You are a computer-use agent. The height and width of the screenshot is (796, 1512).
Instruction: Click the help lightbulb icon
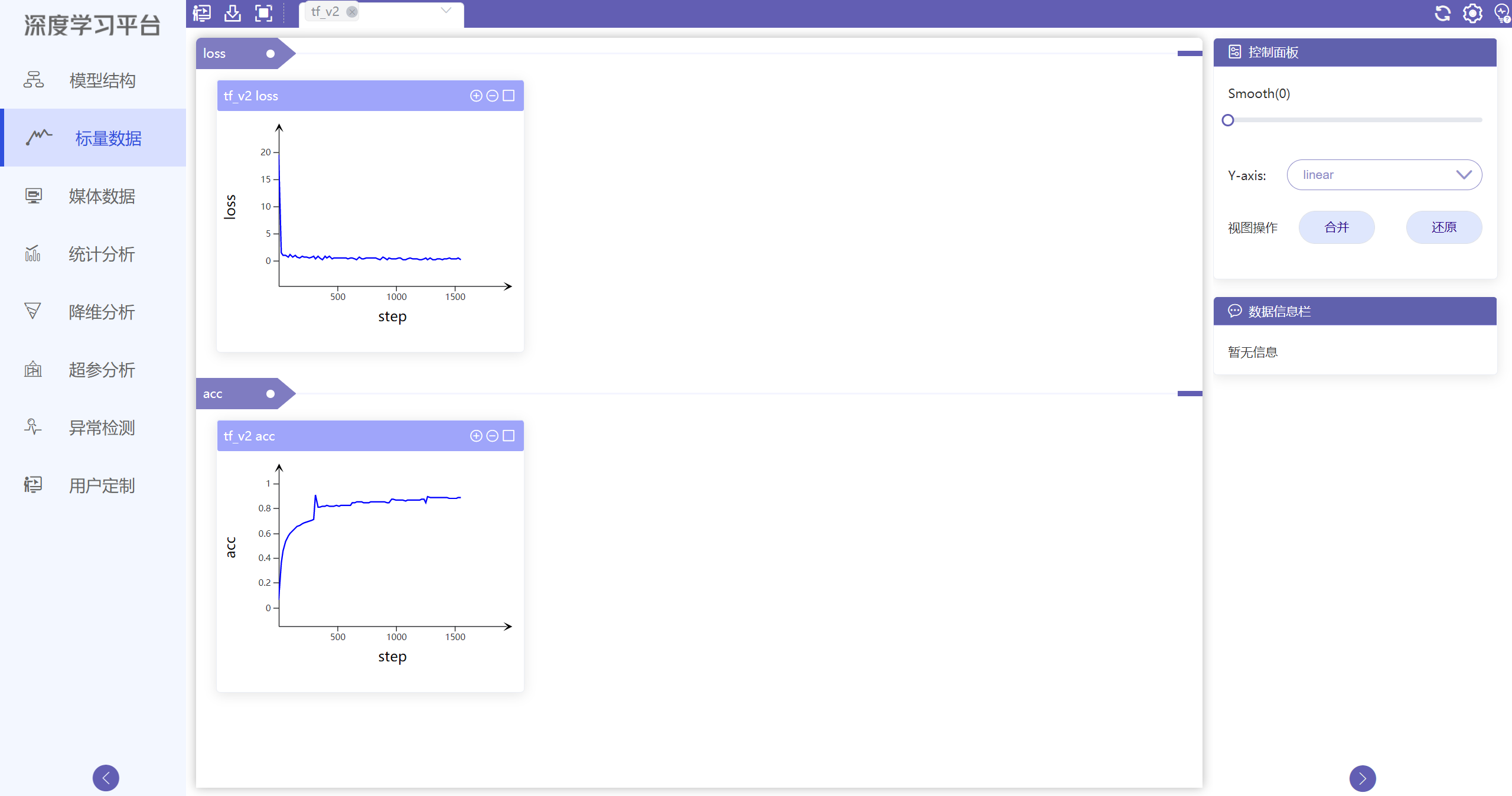[x=1502, y=13]
